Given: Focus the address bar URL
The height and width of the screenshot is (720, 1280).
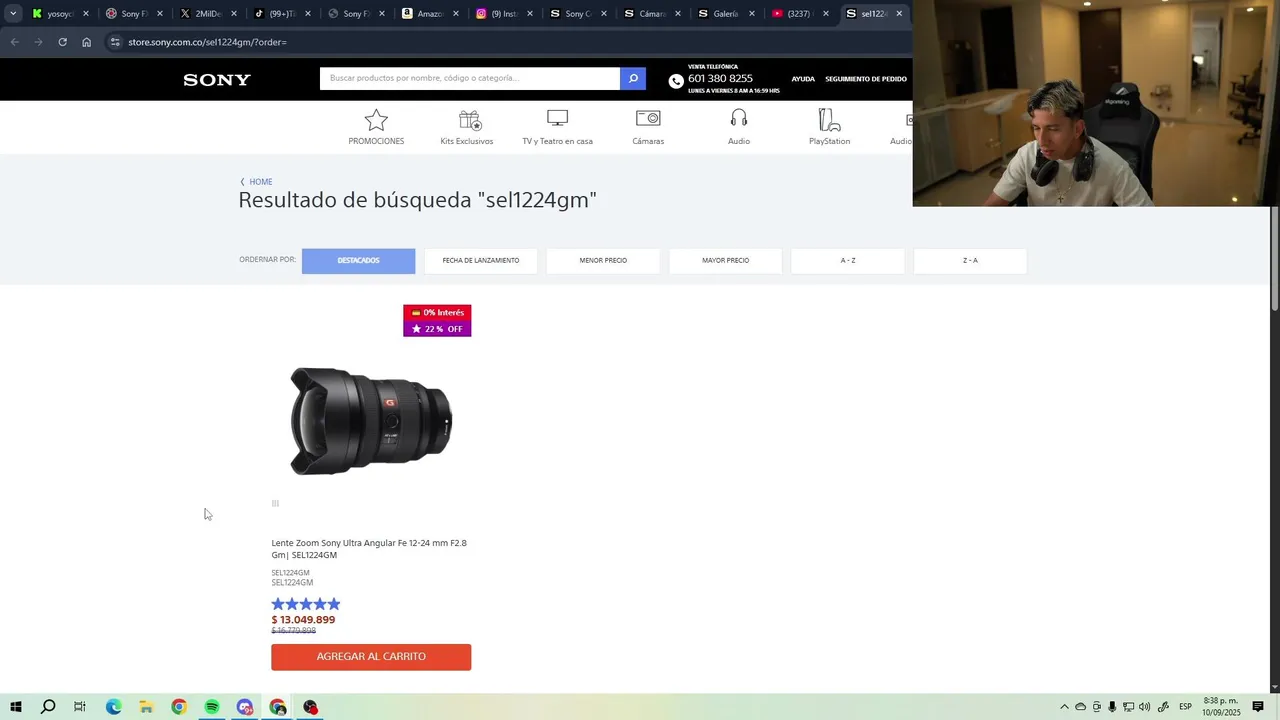Looking at the screenshot, I should click(x=207, y=42).
